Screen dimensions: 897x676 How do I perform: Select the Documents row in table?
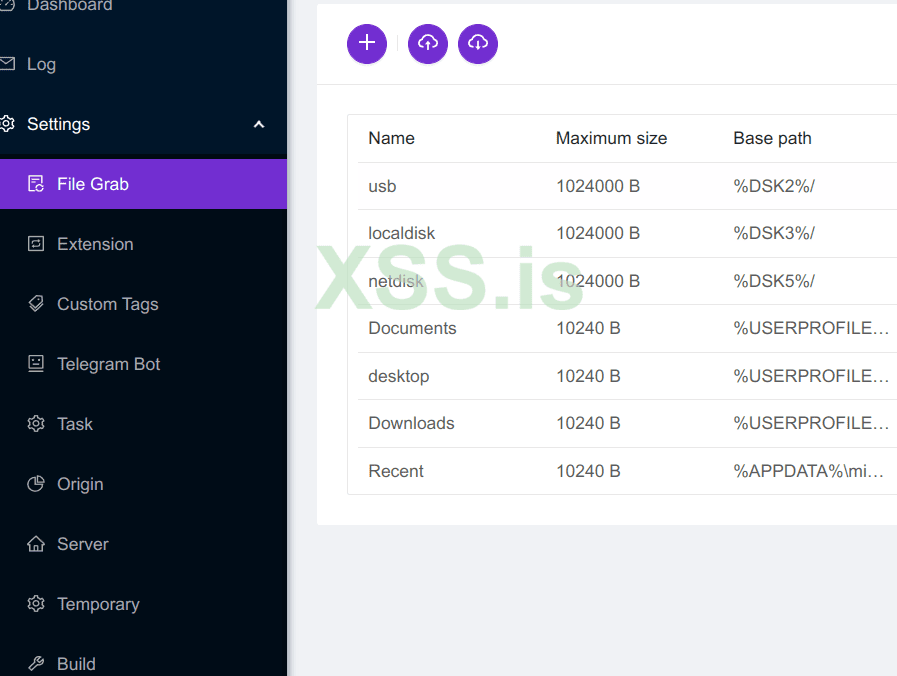pyautogui.click(x=412, y=328)
